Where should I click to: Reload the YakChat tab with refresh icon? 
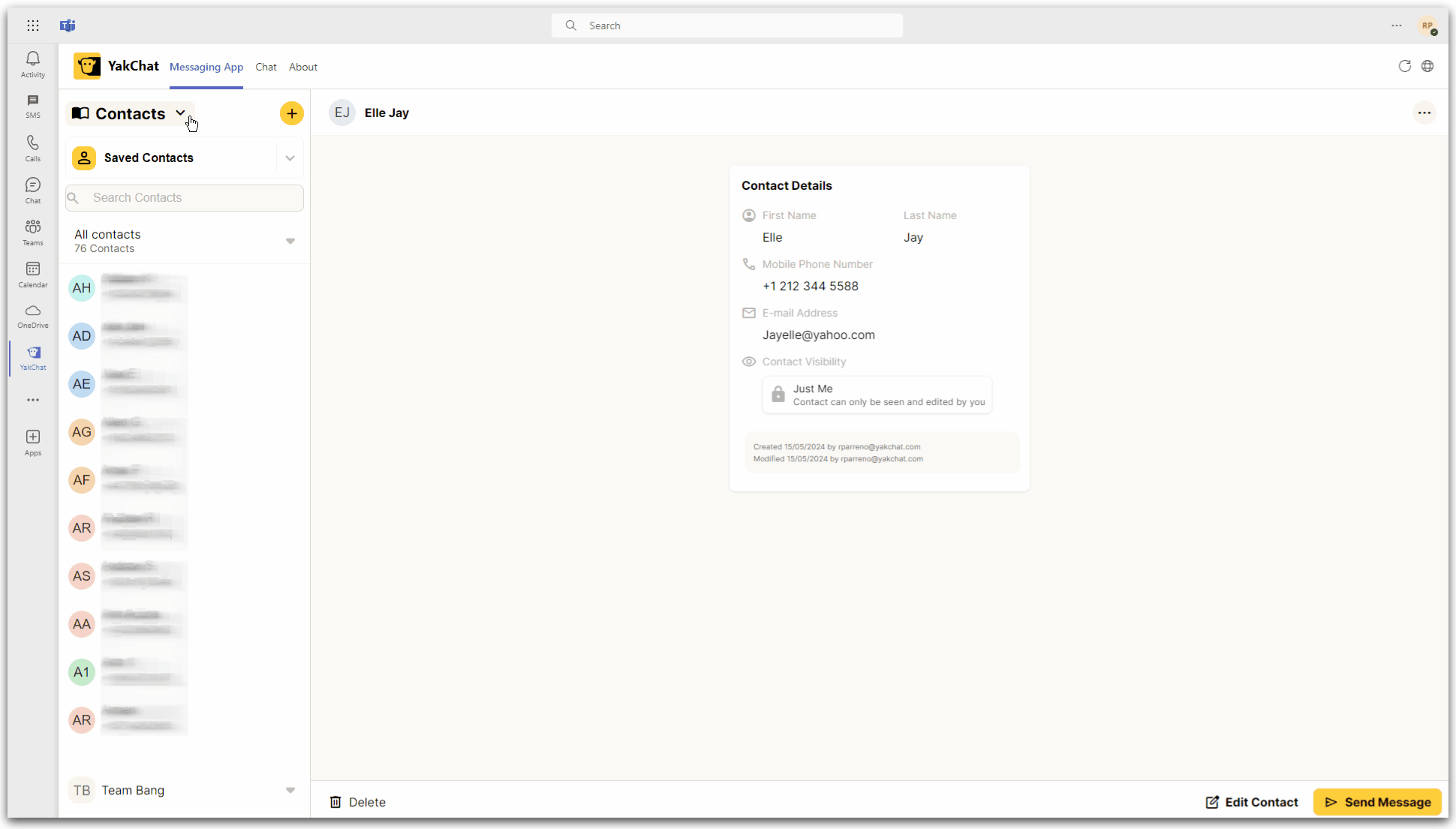click(x=1404, y=66)
